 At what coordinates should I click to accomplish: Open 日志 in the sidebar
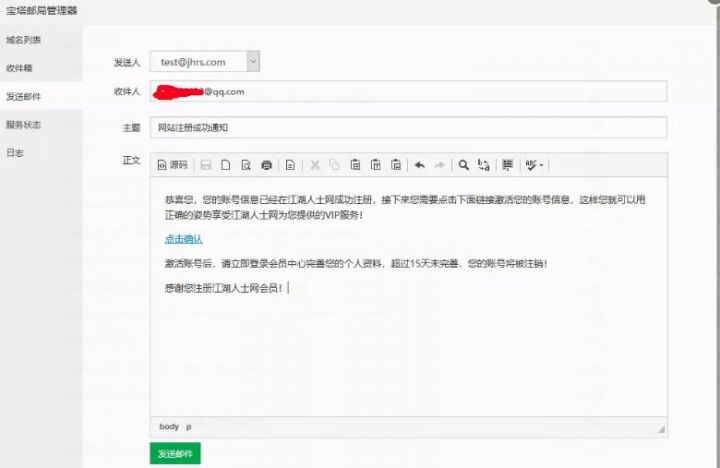(x=15, y=153)
